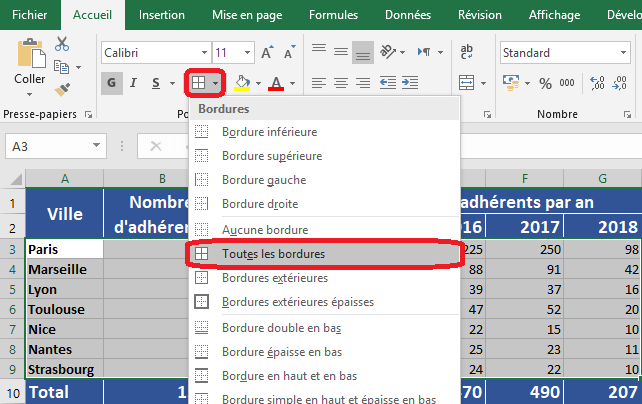Screen dimensions: 642x404
Task: Toggle underline formatting with S button
Action: [x=157, y=83]
